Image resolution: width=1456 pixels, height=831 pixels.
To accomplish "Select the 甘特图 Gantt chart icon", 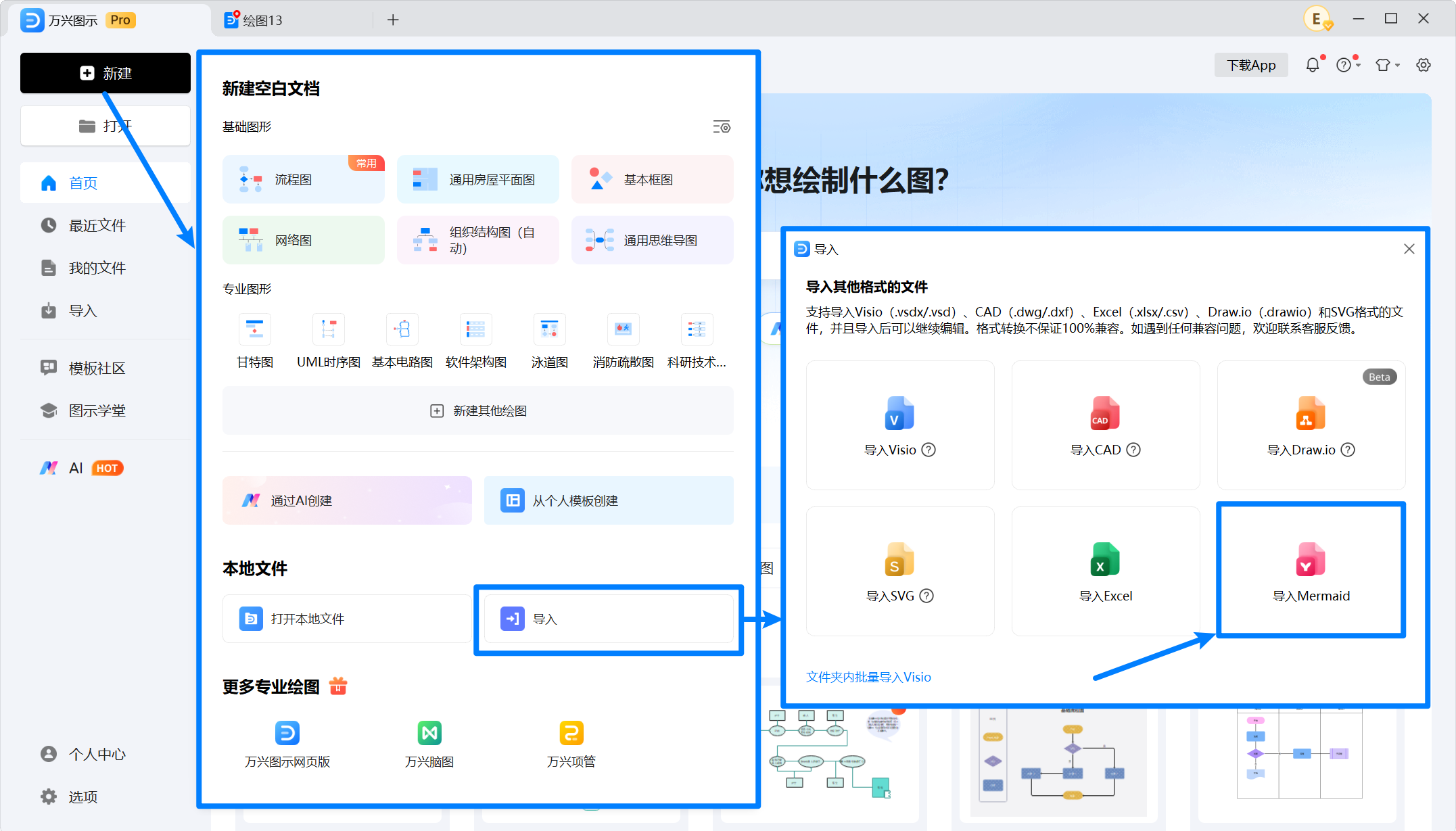I will (x=255, y=329).
